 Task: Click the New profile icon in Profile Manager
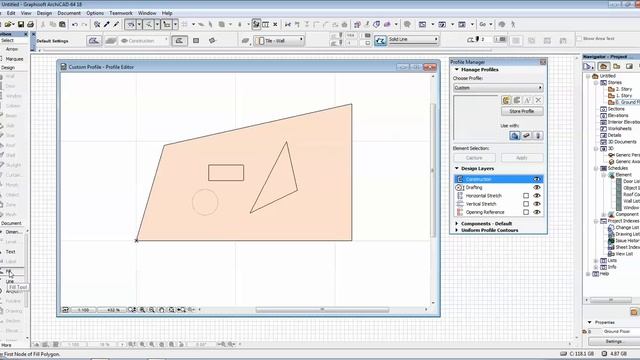(x=506, y=100)
